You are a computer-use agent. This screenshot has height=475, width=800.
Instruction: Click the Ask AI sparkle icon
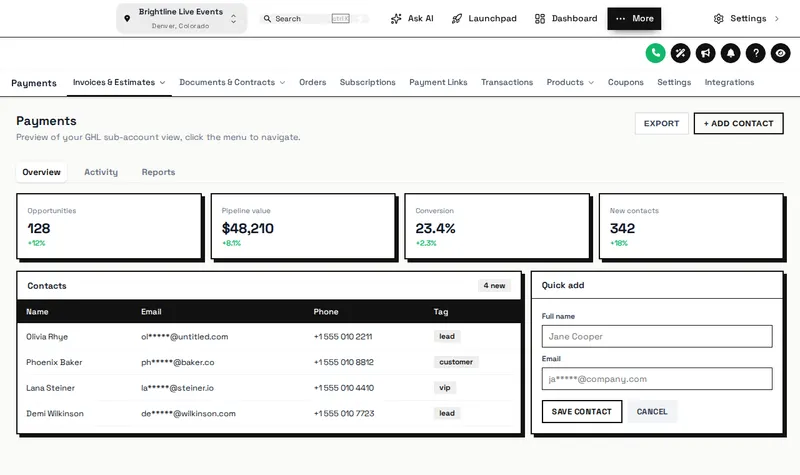pos(396,18)
